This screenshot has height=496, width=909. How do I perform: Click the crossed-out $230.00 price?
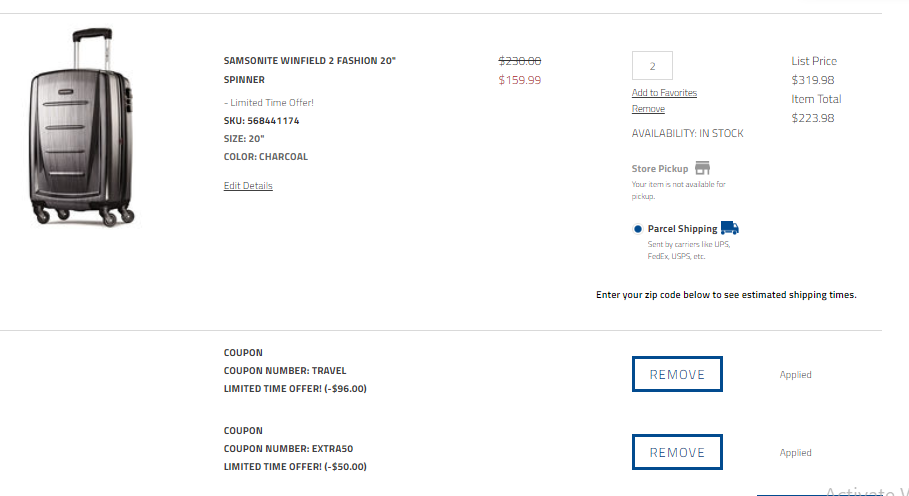(x=520, y=61)
